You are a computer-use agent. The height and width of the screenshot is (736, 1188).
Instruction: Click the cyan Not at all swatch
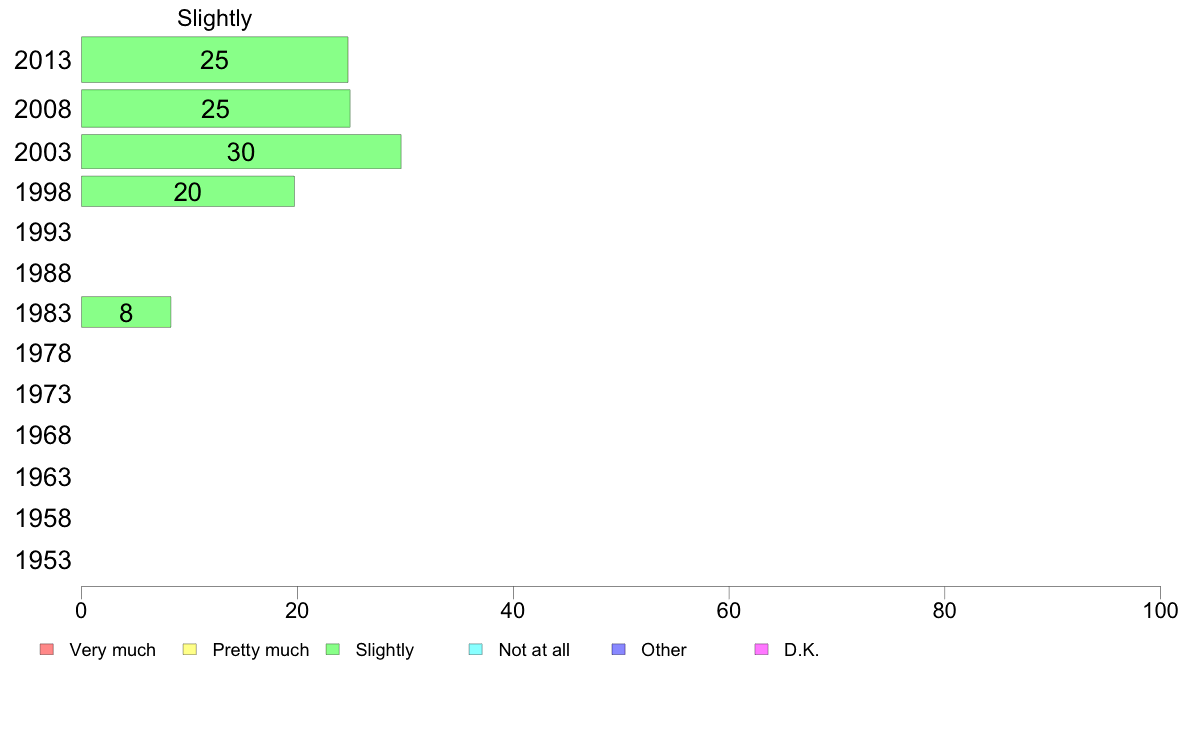(475, 650)
